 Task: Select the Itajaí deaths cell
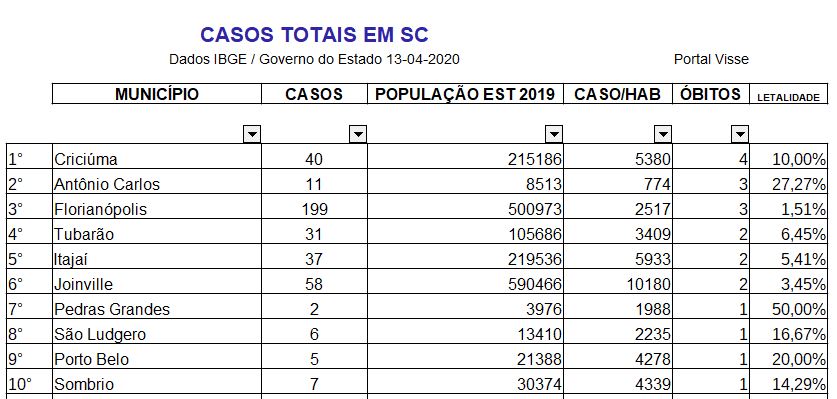(711, 259)
